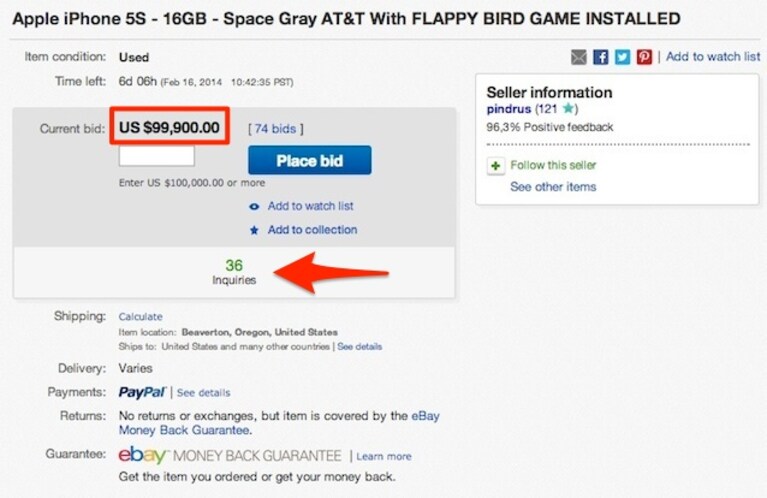Click the green plus Follow seller icon
The image size is (767, 498).
click(496, 166)
